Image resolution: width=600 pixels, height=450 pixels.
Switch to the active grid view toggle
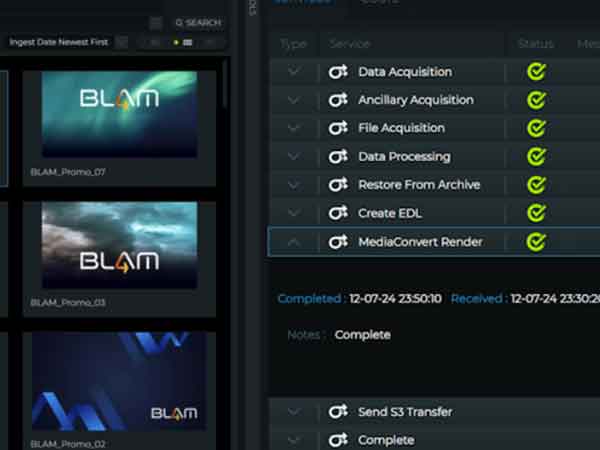pyautogui.click(x=183, y=42)
